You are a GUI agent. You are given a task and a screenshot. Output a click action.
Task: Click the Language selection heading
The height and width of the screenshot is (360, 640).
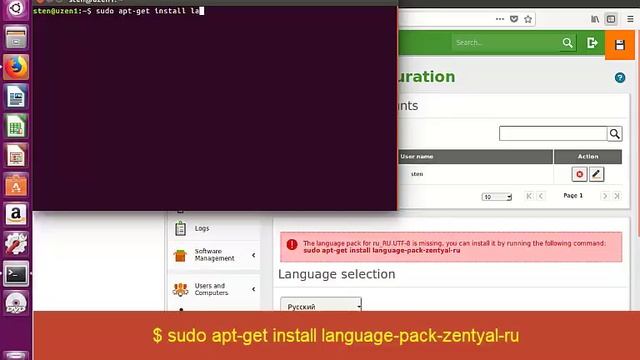(x=337, y=274)
